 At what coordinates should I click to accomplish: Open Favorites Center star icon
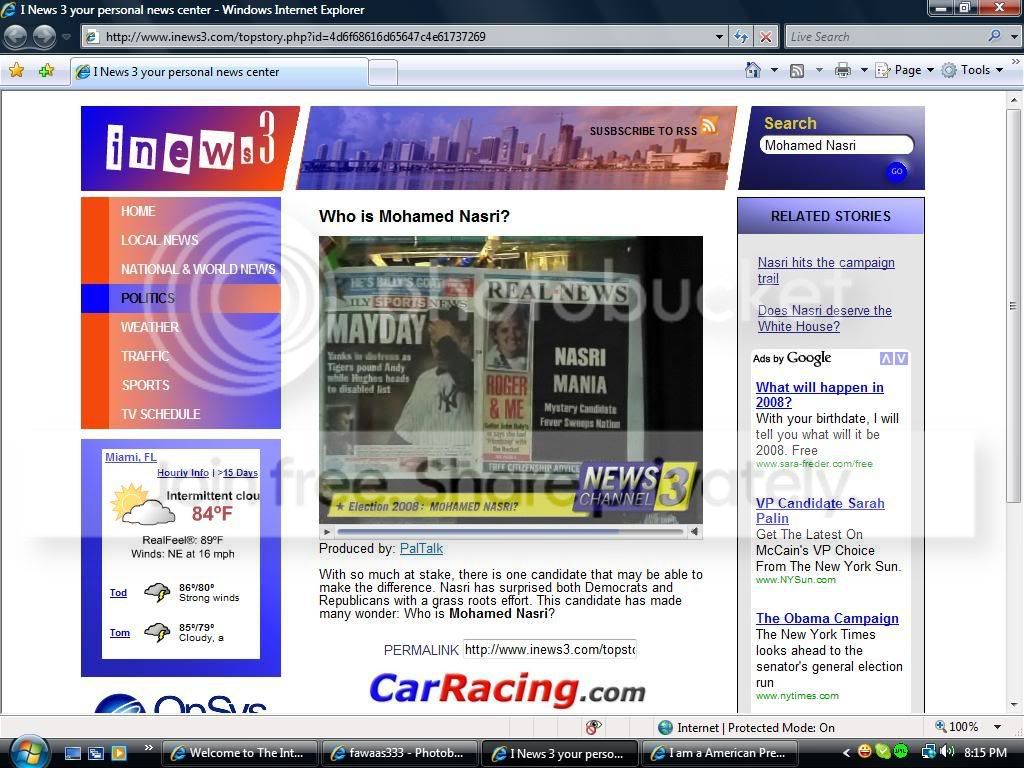[x=17, y=71]
